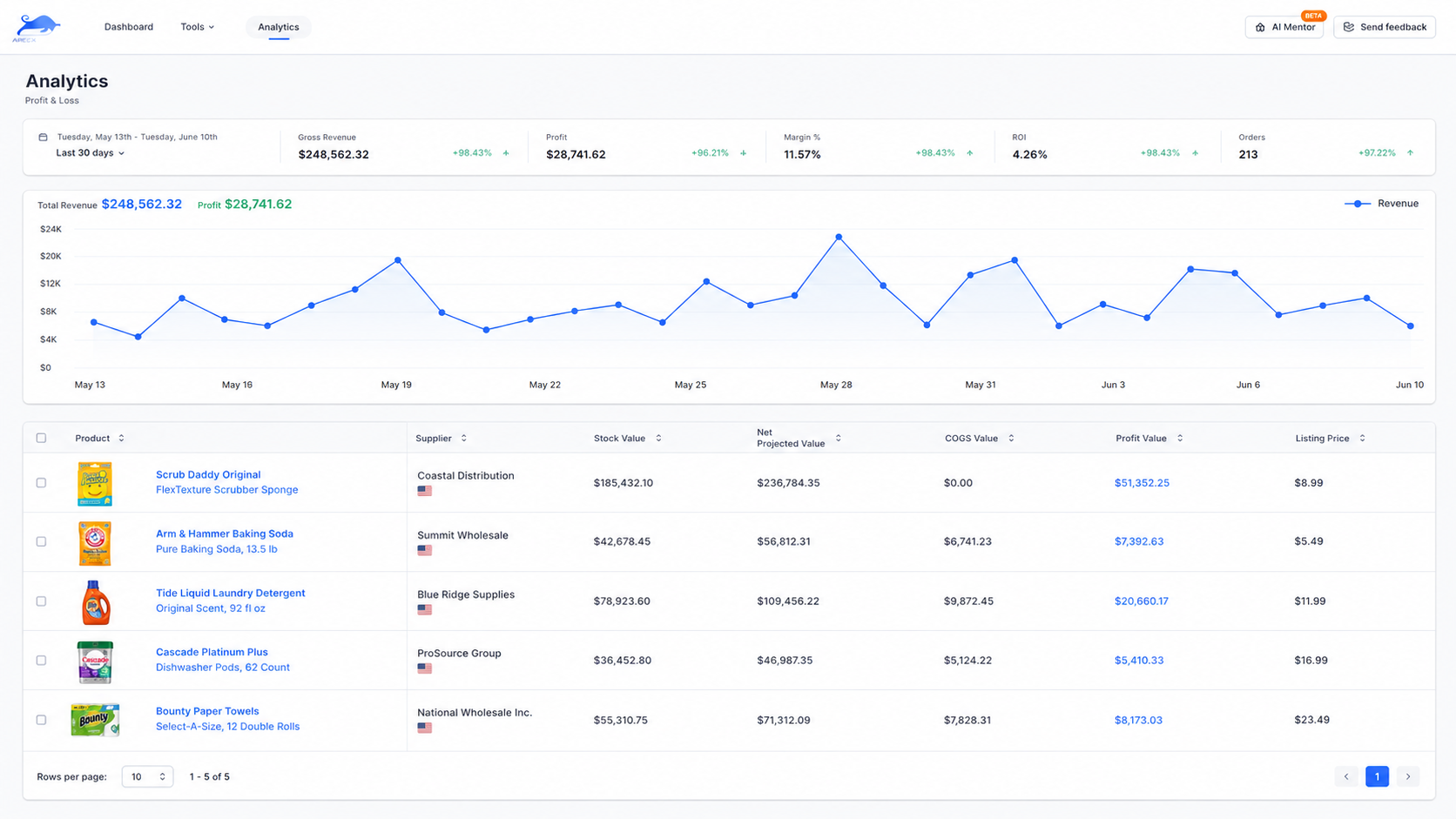1456x819 pixels.
Task: Sort by Product column arrows
Action: point(121,438)
